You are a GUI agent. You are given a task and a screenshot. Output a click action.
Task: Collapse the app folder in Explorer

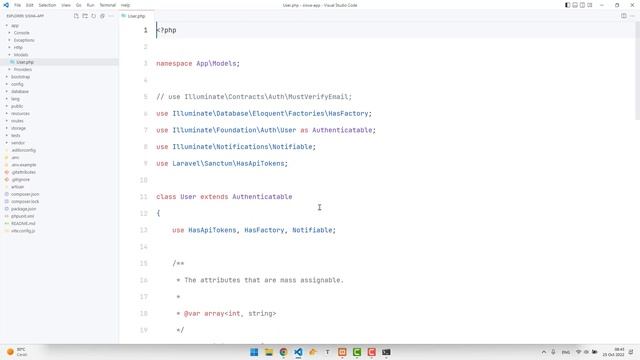click(15, 25)
